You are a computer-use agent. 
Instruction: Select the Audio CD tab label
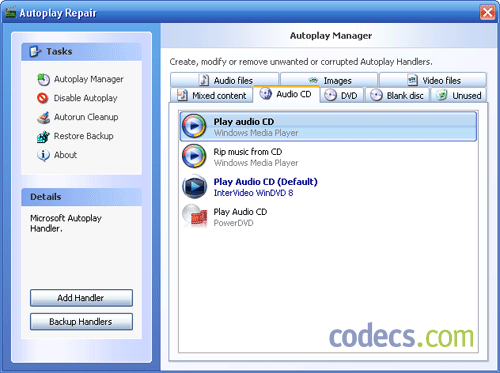pos(294,94)
